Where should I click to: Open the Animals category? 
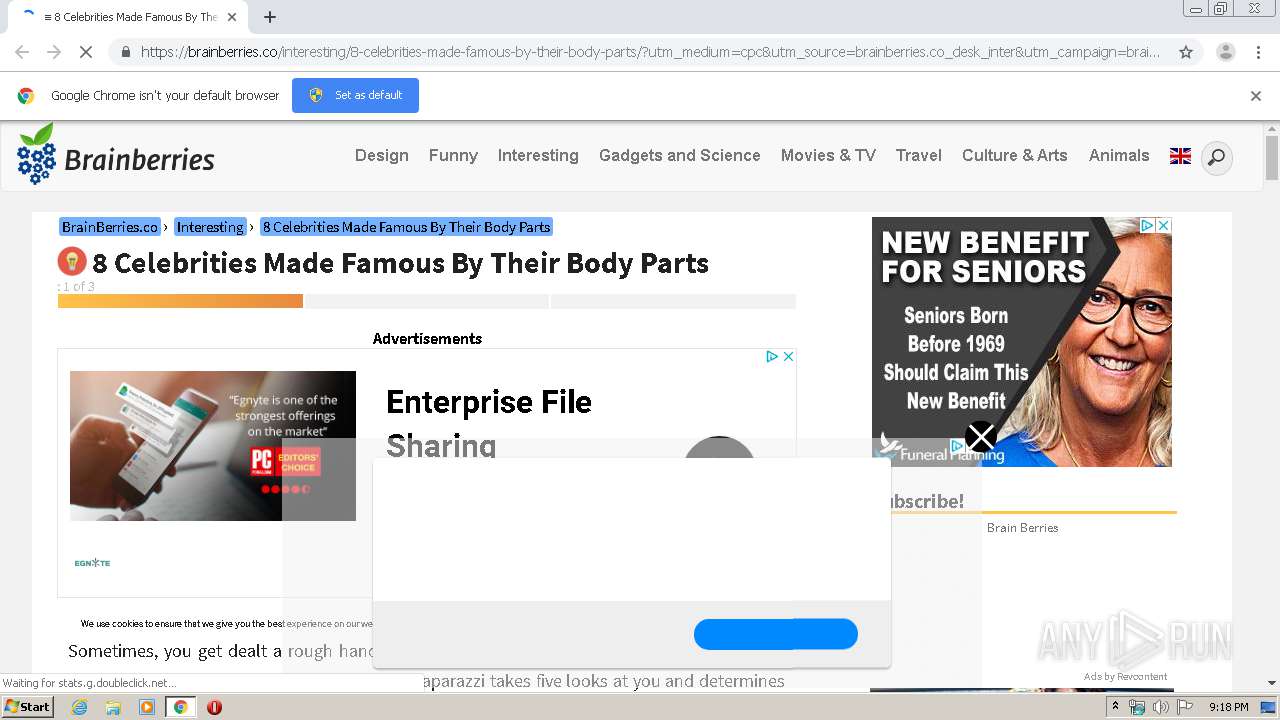point(1119,156)
